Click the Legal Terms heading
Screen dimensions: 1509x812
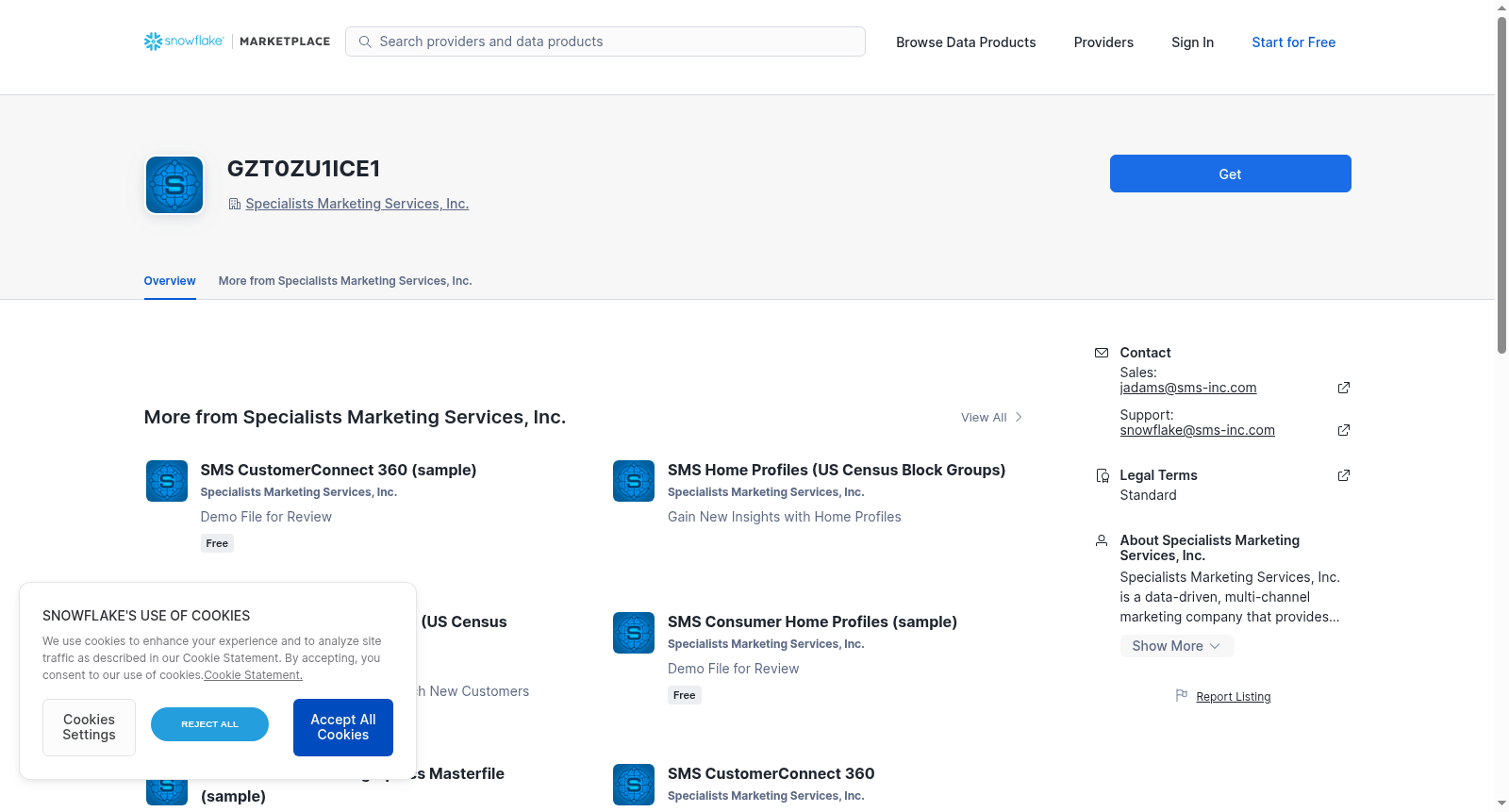pos(1158,475)
